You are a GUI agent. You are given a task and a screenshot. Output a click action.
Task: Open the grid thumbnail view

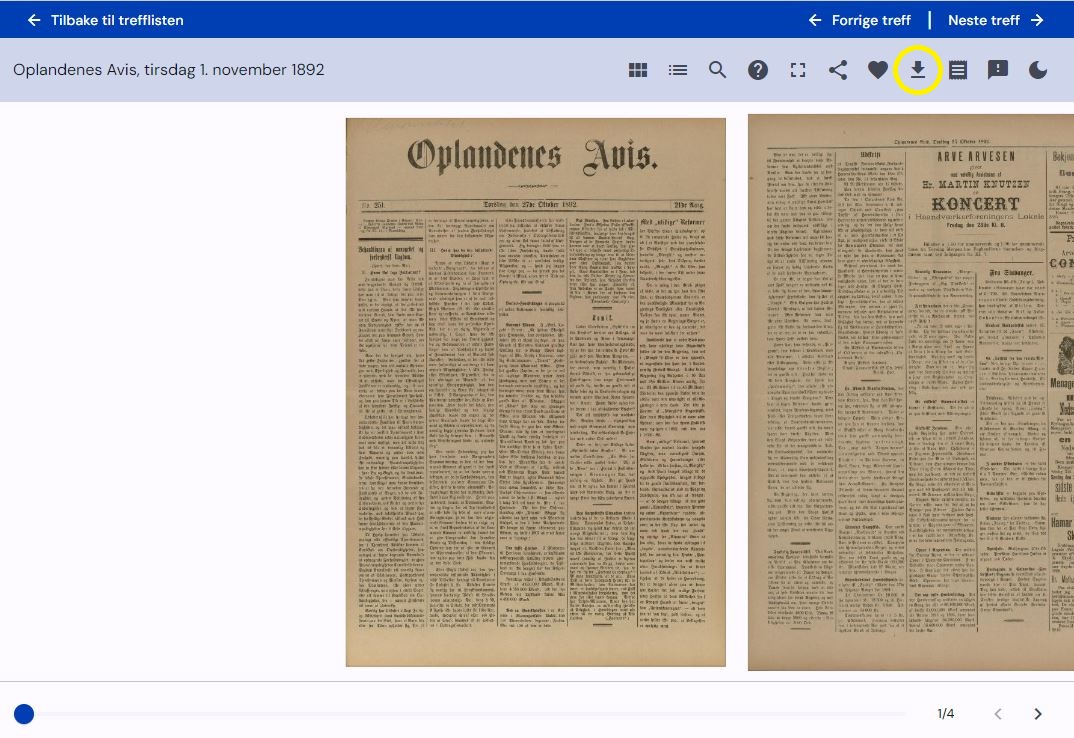[638, 70]
